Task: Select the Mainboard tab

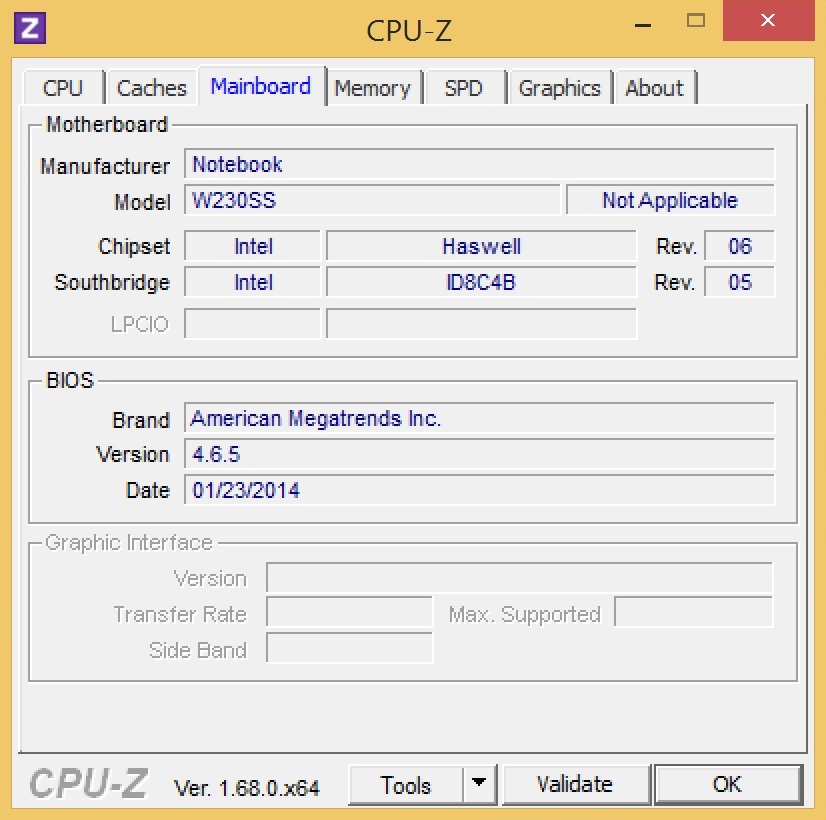Action: pos(261,86)
